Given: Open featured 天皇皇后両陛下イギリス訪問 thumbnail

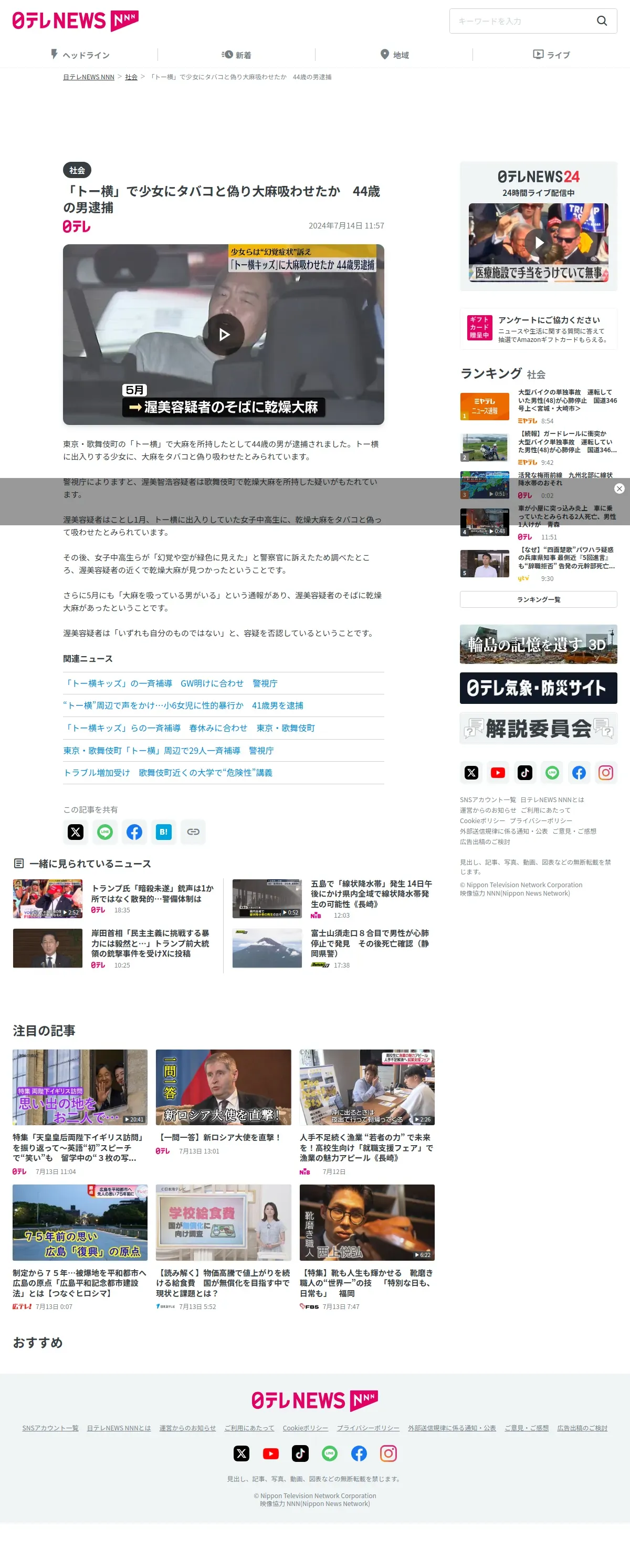Looking at the screenshot, I should pyautogui.click(x=80, y=1087).
